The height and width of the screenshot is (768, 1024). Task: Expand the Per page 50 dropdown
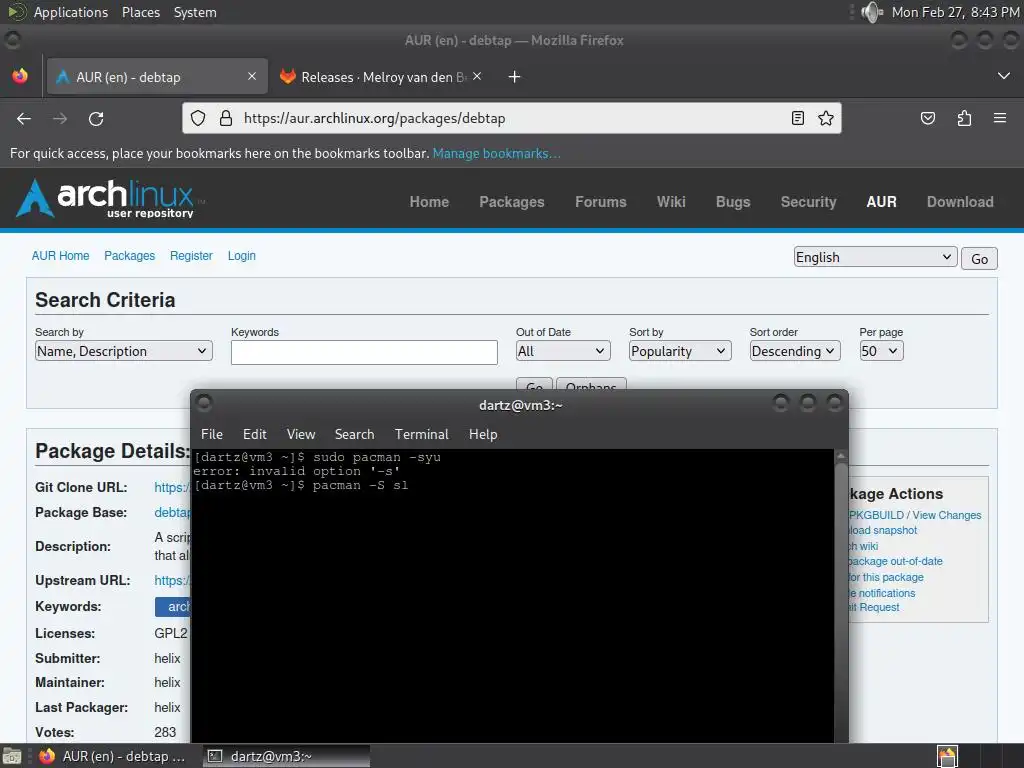(881, 351)
